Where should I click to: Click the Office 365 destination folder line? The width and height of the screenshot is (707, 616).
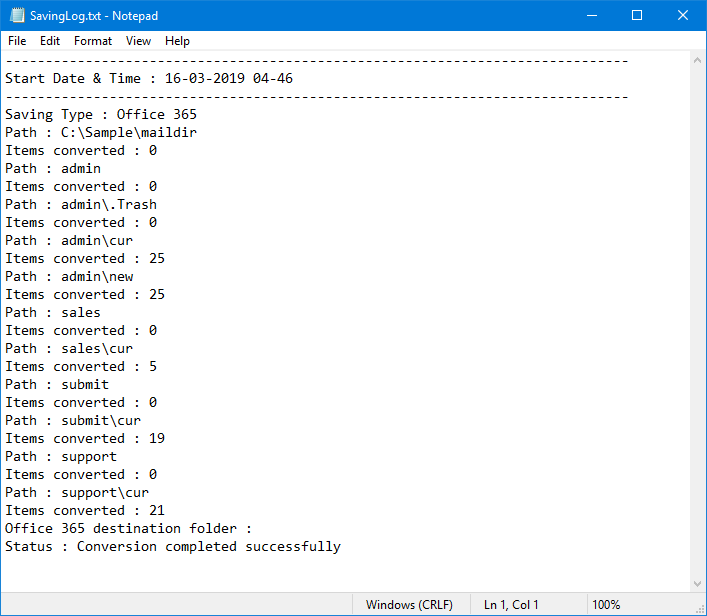tap(129, 529)
